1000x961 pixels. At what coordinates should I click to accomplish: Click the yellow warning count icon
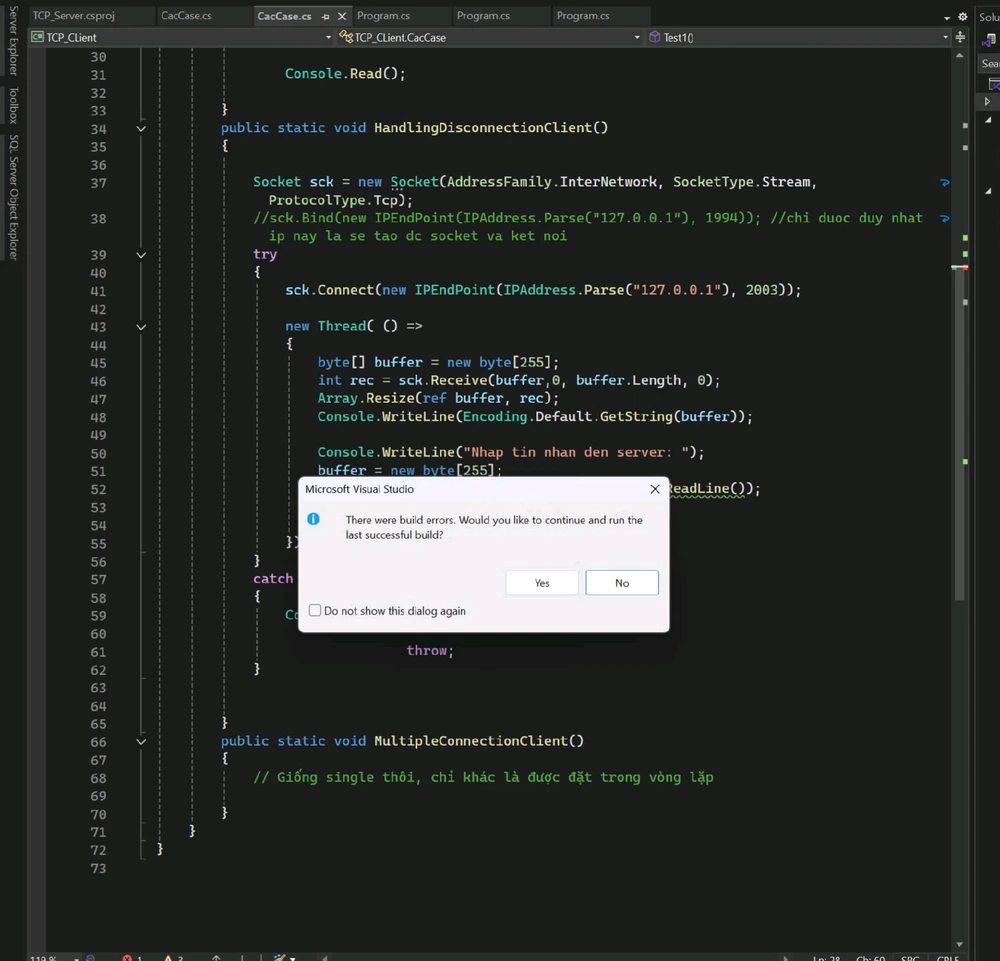[168, 957]
